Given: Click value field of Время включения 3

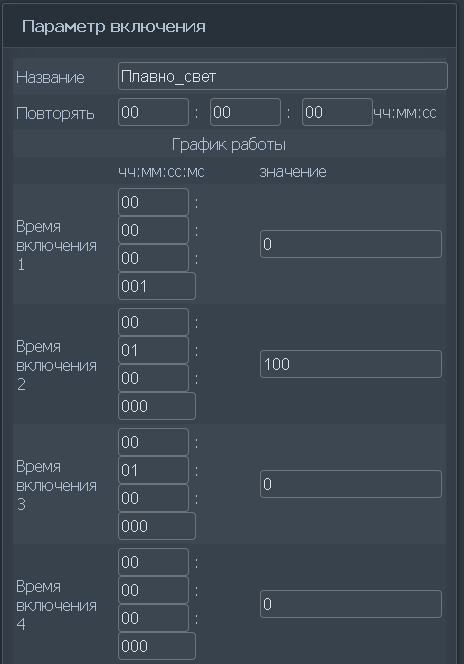Looking at the screenshot, I should click(x=351, y=484).
